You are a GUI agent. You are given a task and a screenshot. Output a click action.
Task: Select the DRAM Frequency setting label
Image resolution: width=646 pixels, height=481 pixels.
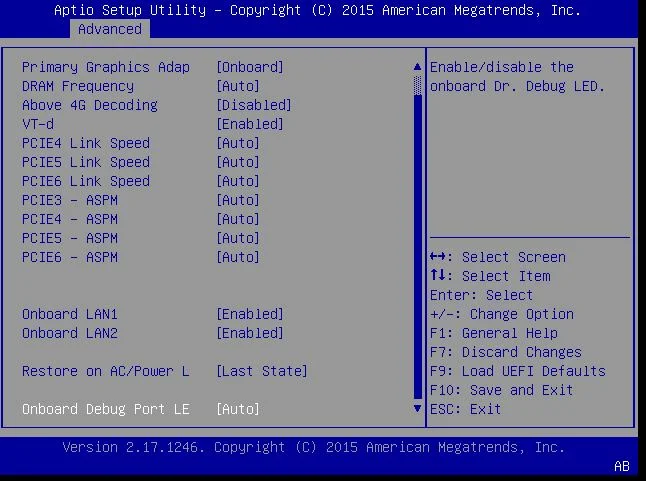tap(78, 86)
